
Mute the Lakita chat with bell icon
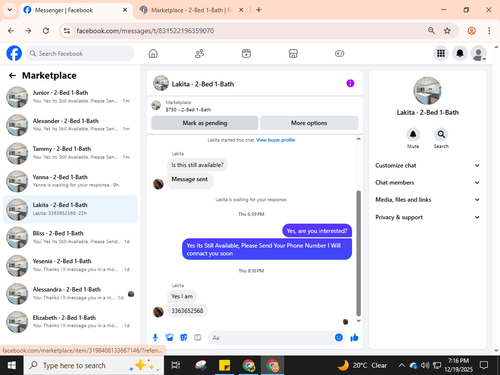(x=413, y=135)
